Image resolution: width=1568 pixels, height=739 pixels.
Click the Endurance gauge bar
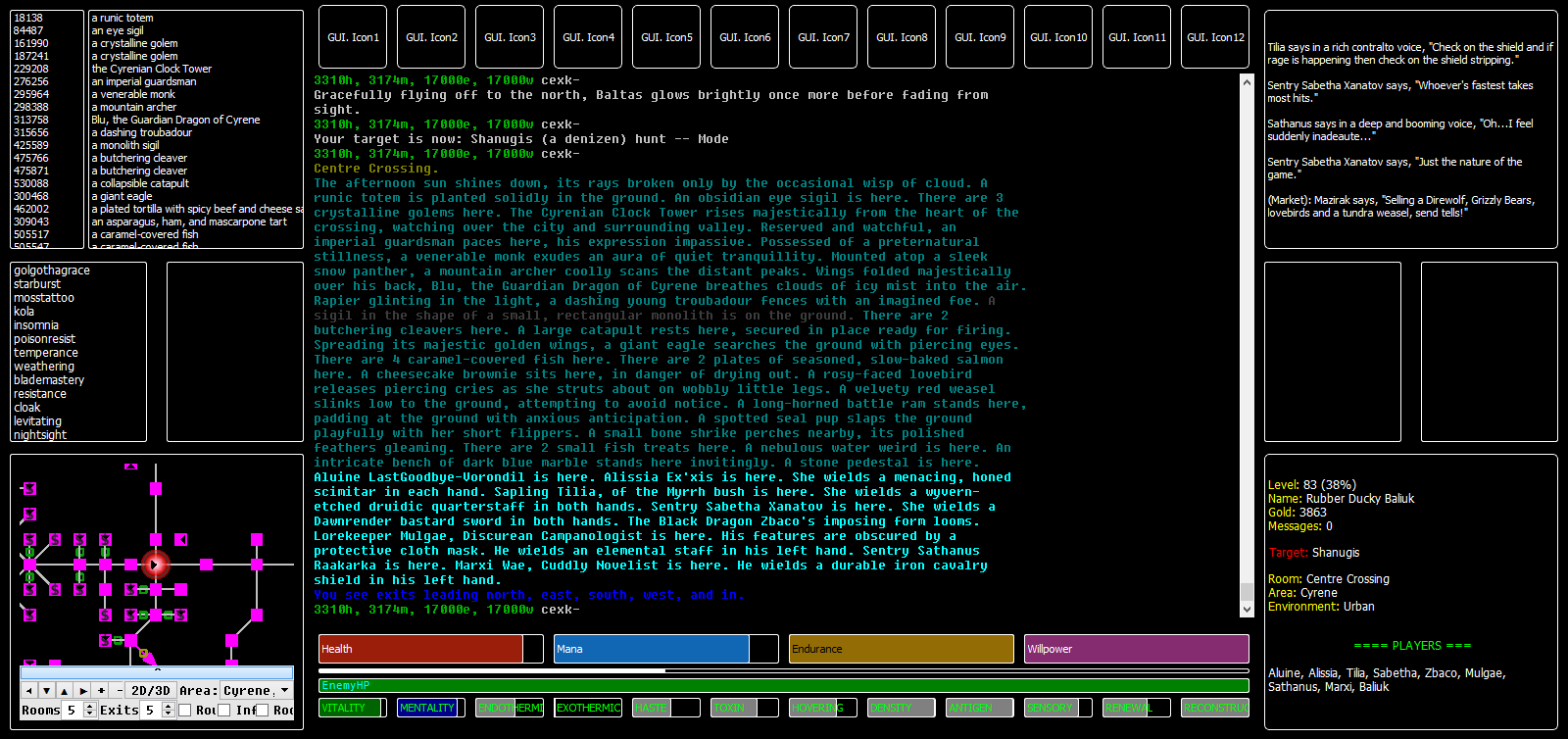[902, 649]
